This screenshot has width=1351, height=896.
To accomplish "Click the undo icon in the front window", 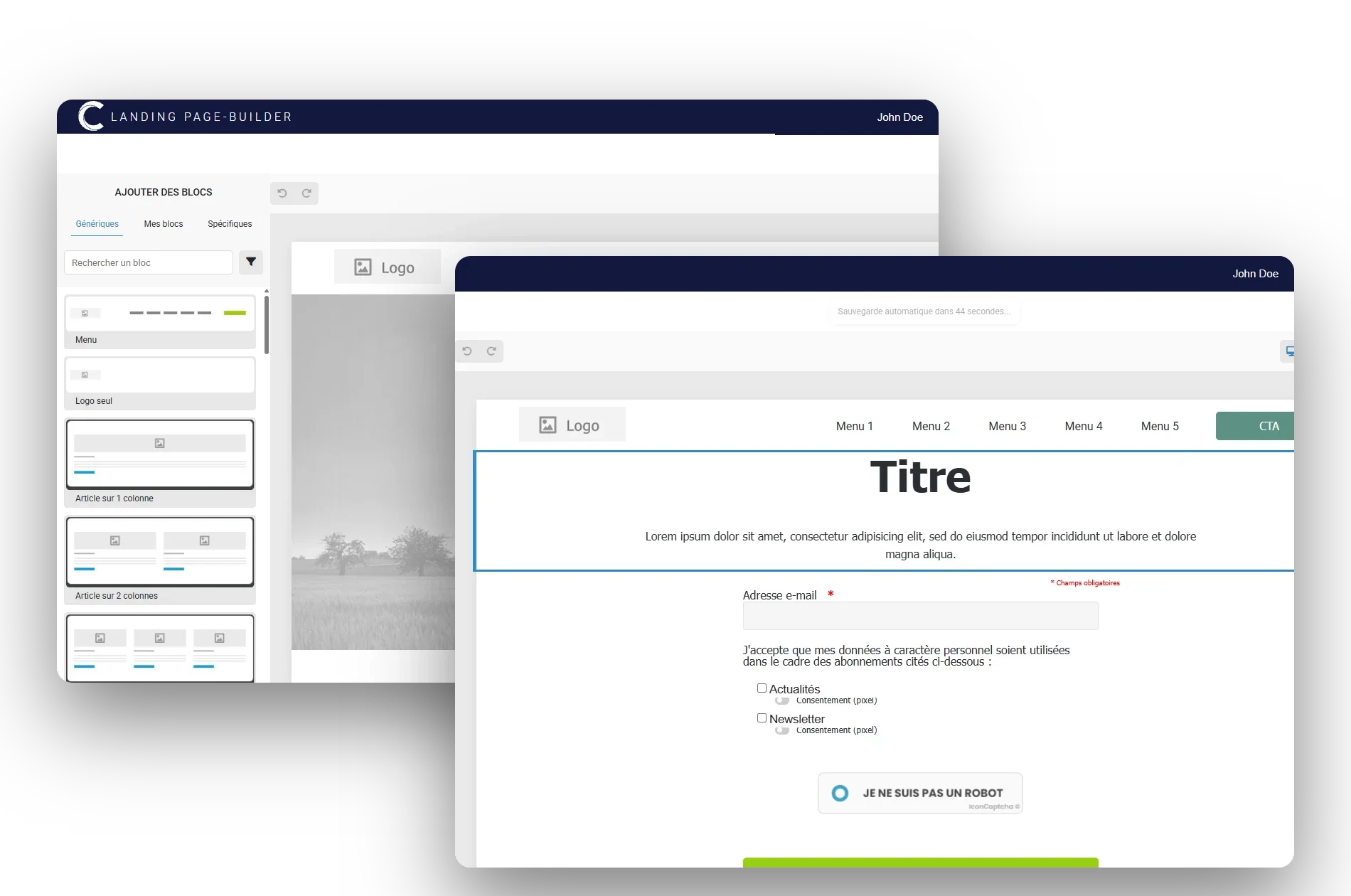I will pos(467,351).
